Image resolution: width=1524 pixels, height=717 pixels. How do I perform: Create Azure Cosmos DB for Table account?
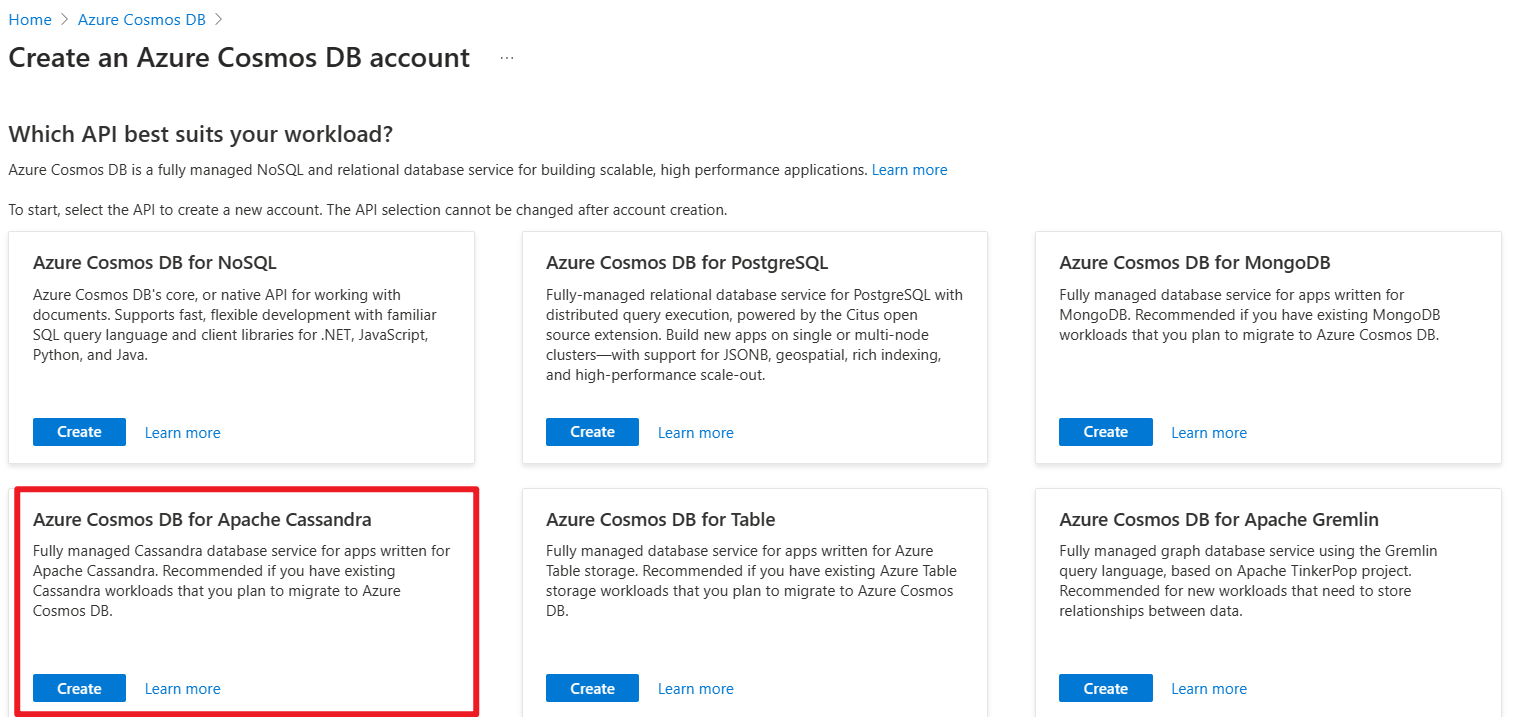coord(592,688)
